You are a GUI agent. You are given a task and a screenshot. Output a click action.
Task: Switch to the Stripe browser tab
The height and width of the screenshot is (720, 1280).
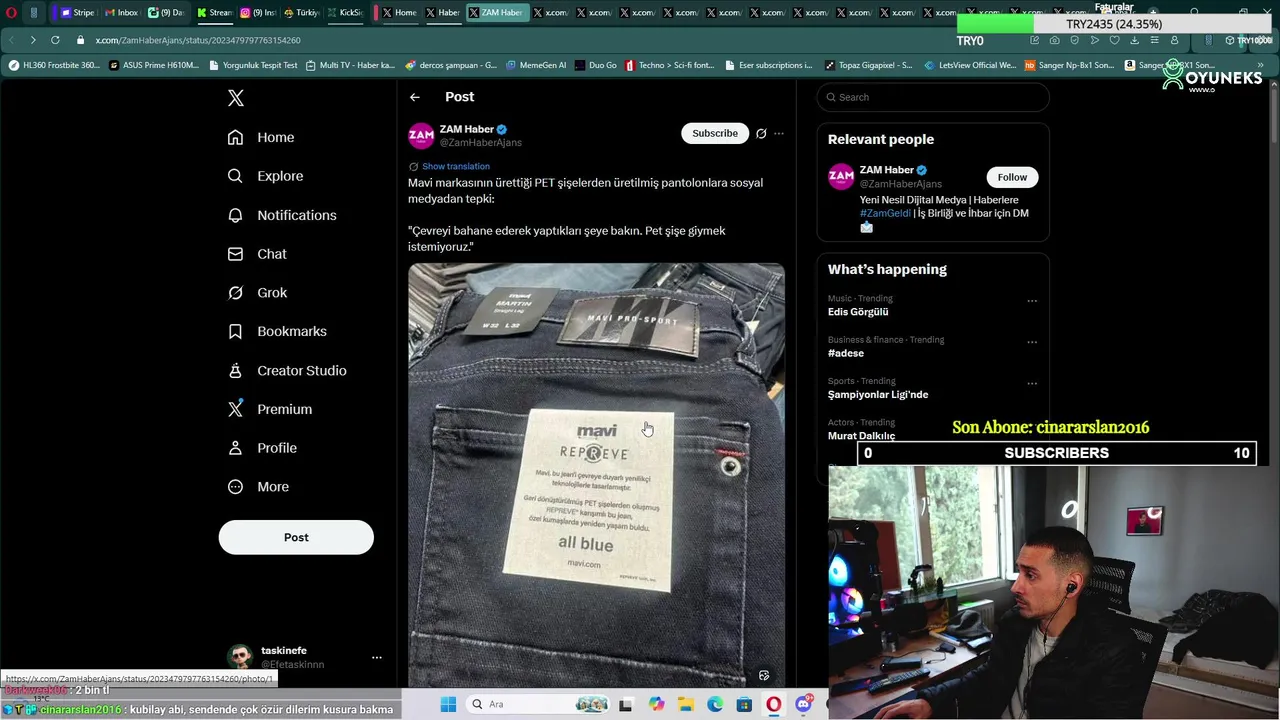tap(77, 13)
